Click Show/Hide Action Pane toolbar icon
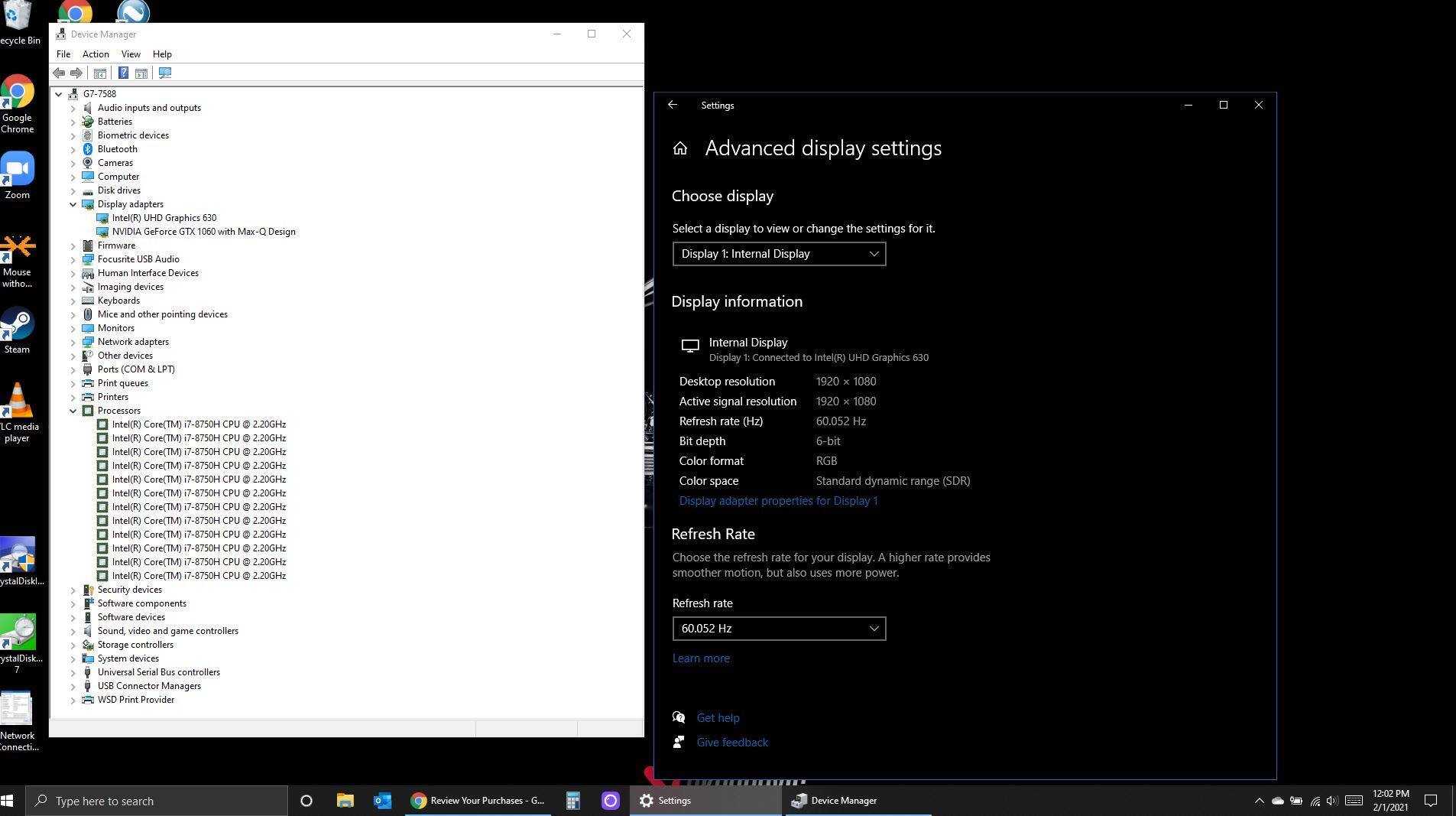 click(x=141, y=73)
